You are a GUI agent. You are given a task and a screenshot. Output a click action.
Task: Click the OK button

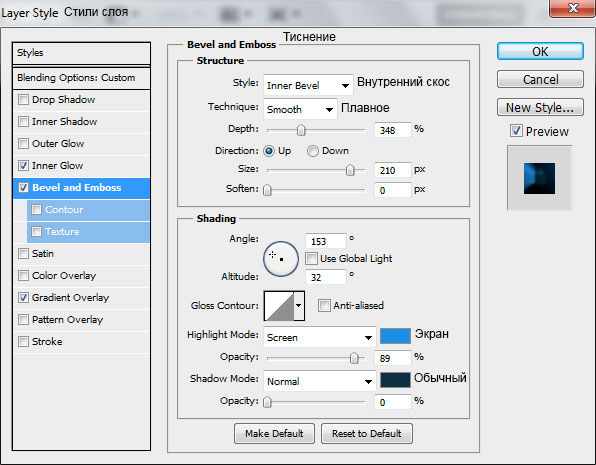coord(540,51)
